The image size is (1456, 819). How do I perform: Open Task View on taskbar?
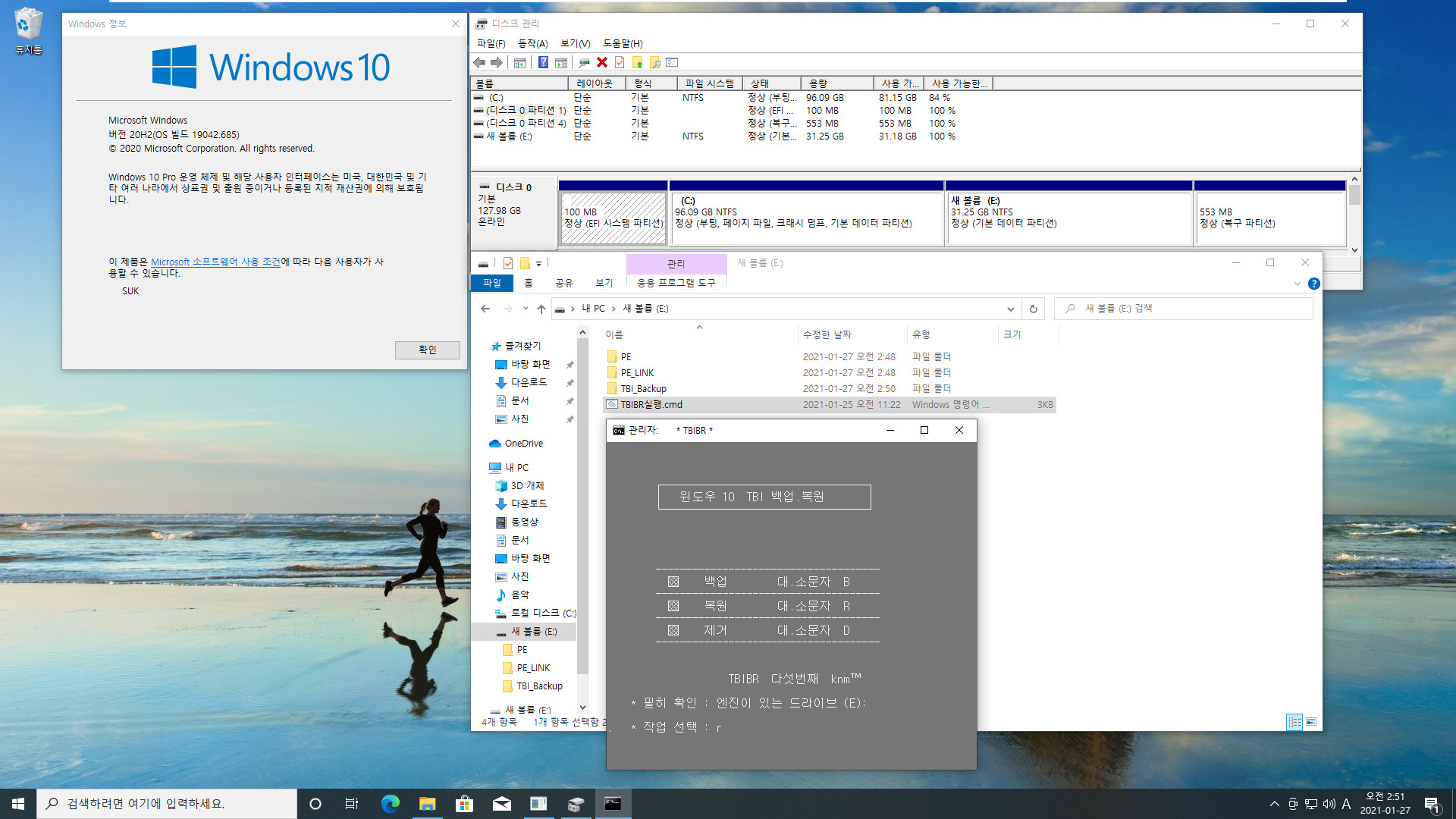point(351,804)
